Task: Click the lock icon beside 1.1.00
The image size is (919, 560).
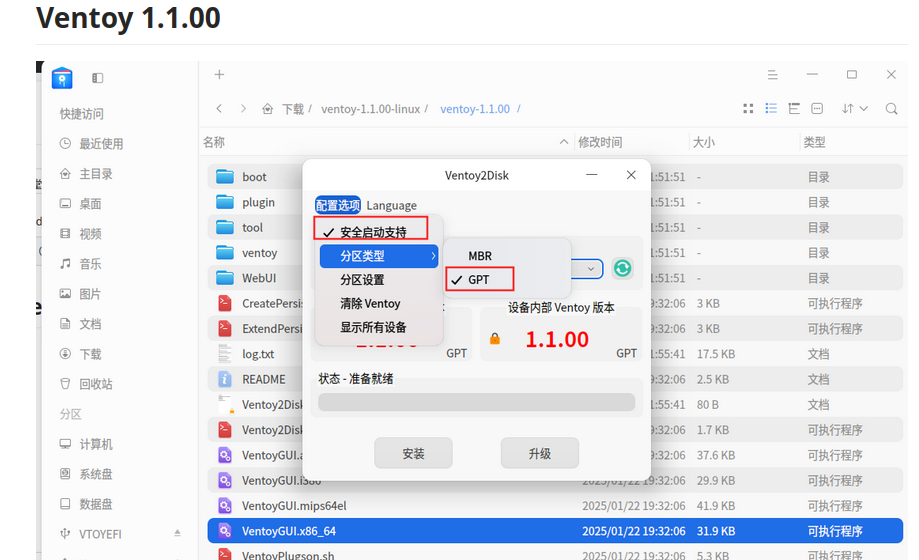Action: coord(495,338)
